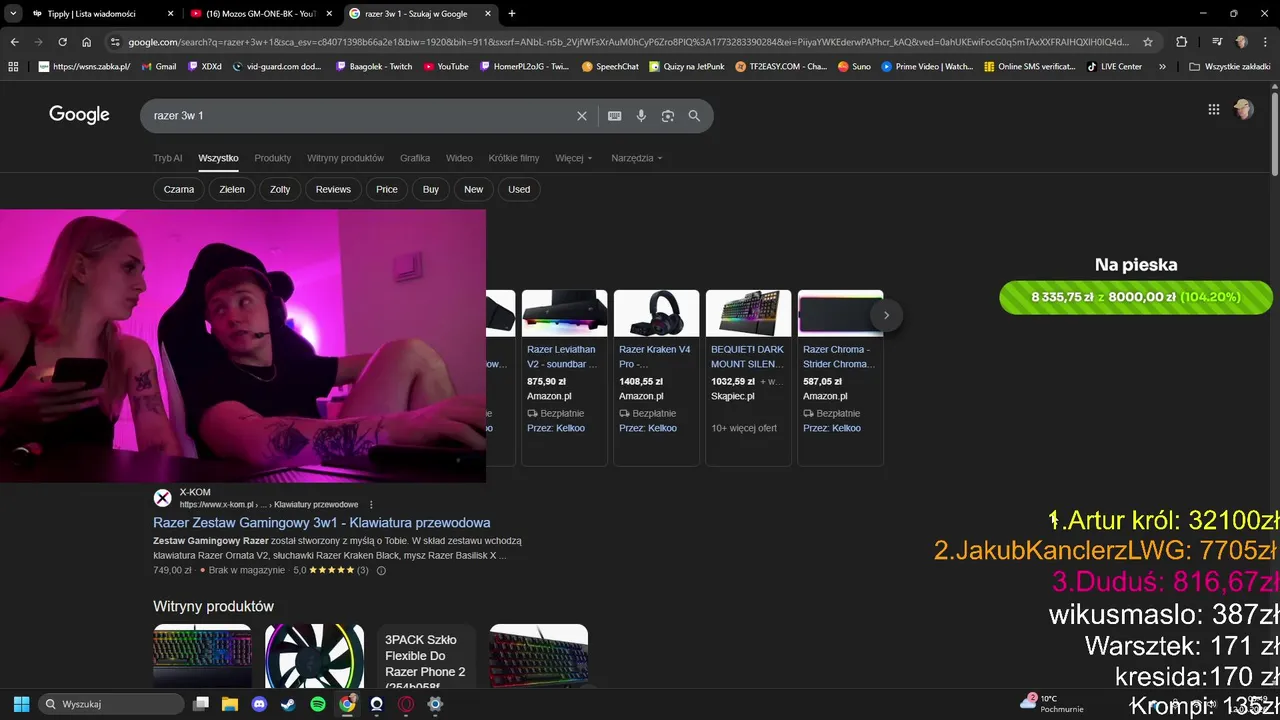This screenshot has width=1280, height=720.
Task: Open BEQUIET Dark Mount keyboard product
Action: [x=748, y=377]
